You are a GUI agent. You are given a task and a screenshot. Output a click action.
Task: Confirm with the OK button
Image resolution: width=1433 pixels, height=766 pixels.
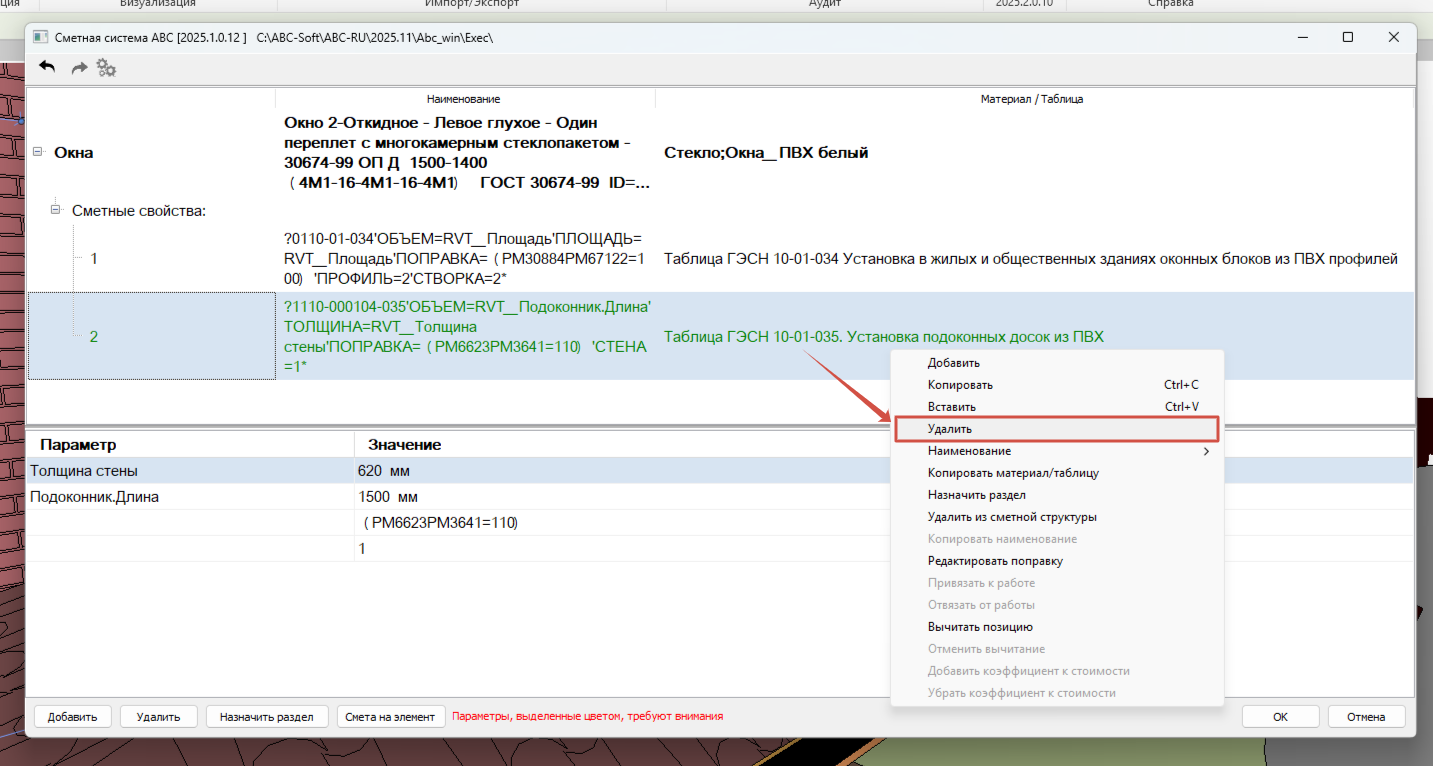1280,716
